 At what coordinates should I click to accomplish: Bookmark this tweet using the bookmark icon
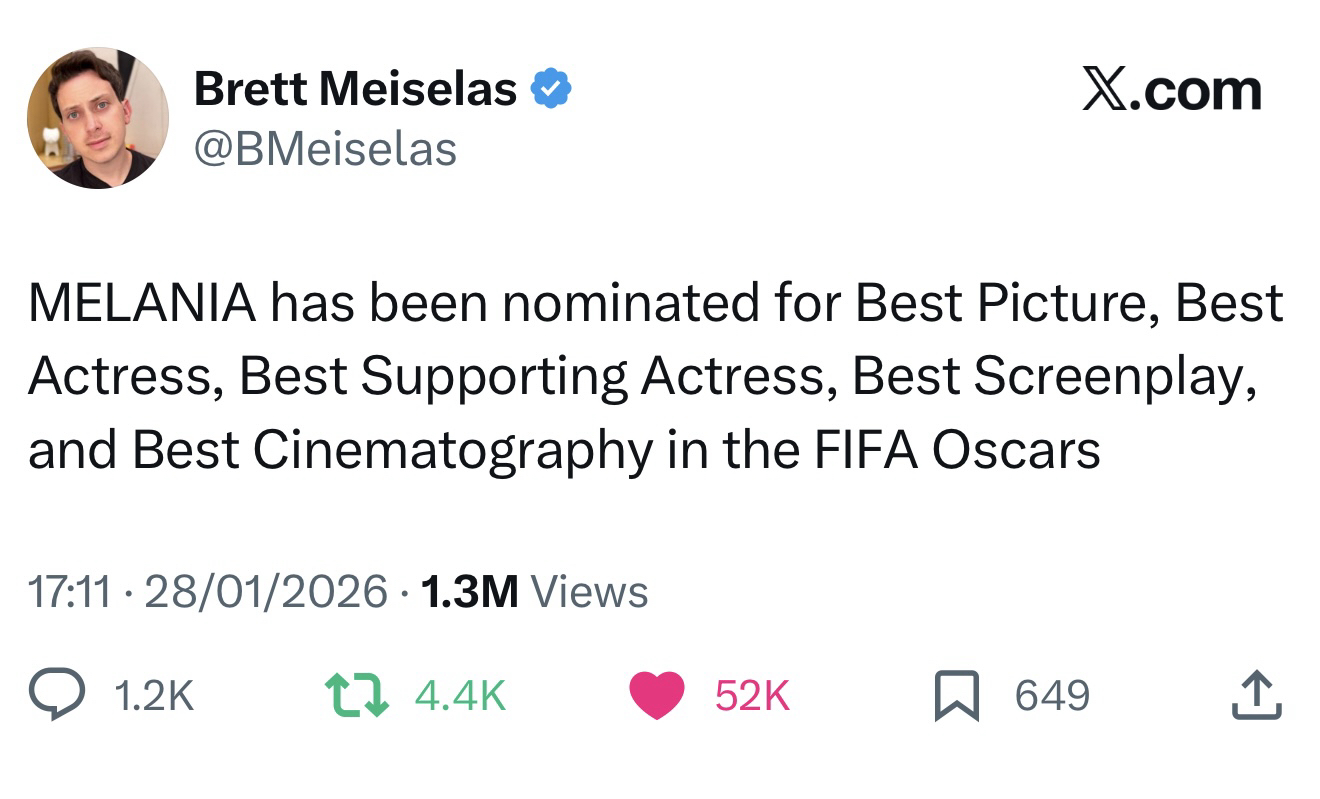[957, 696]
